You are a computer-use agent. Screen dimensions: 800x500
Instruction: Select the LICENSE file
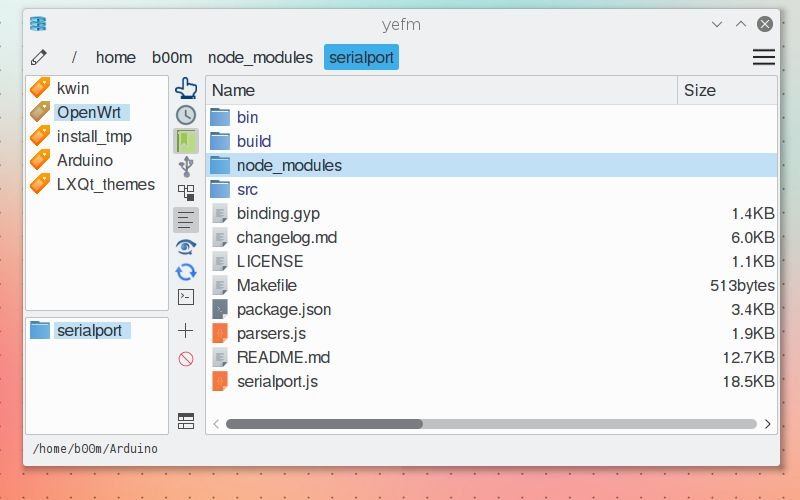point(270,261)
